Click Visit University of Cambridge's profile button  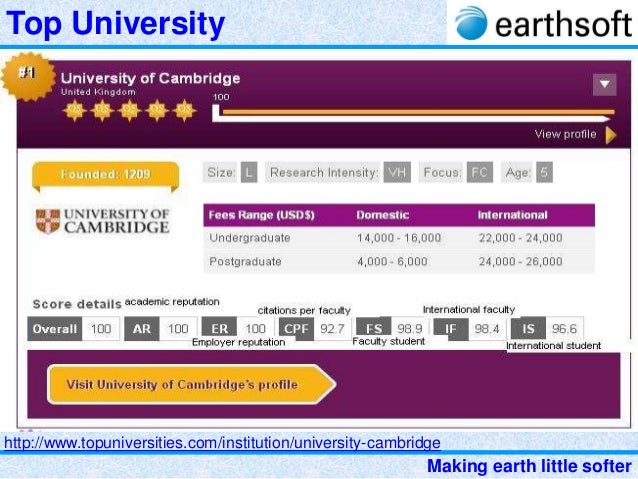click(x=191, y=385)
